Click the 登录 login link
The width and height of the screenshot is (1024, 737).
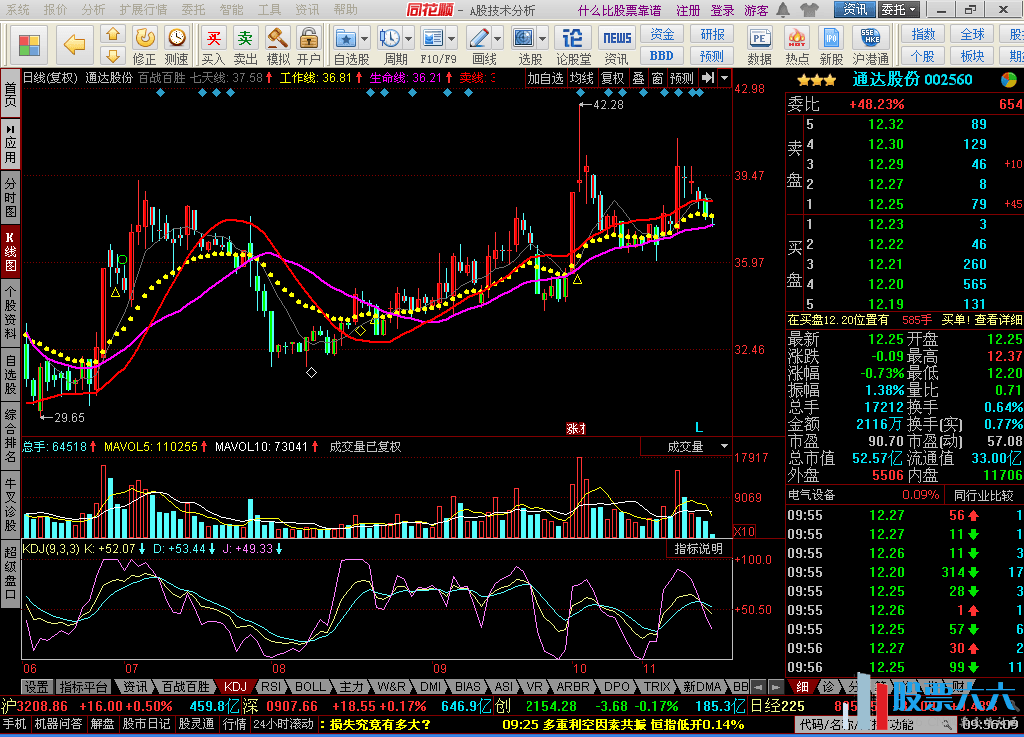(722, 10)
